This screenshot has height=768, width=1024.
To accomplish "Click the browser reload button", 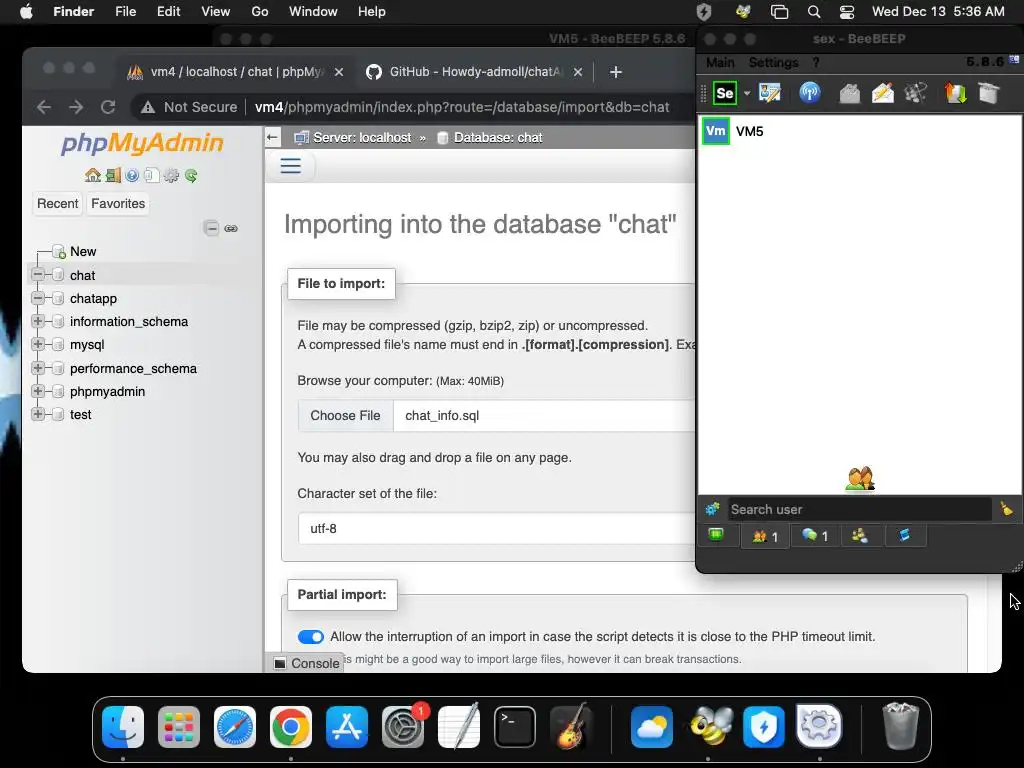I will (x=108, y=106).
